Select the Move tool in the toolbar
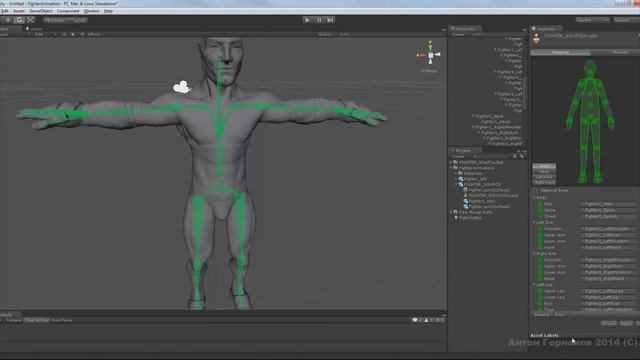The width and height of the screenshot is (640, 360). pyautogui.click(x=8, y=20)
